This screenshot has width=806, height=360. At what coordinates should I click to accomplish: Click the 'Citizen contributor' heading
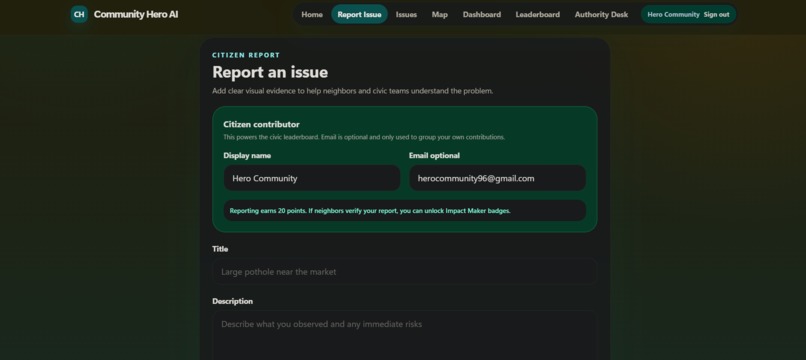click(x=261, y=124)
